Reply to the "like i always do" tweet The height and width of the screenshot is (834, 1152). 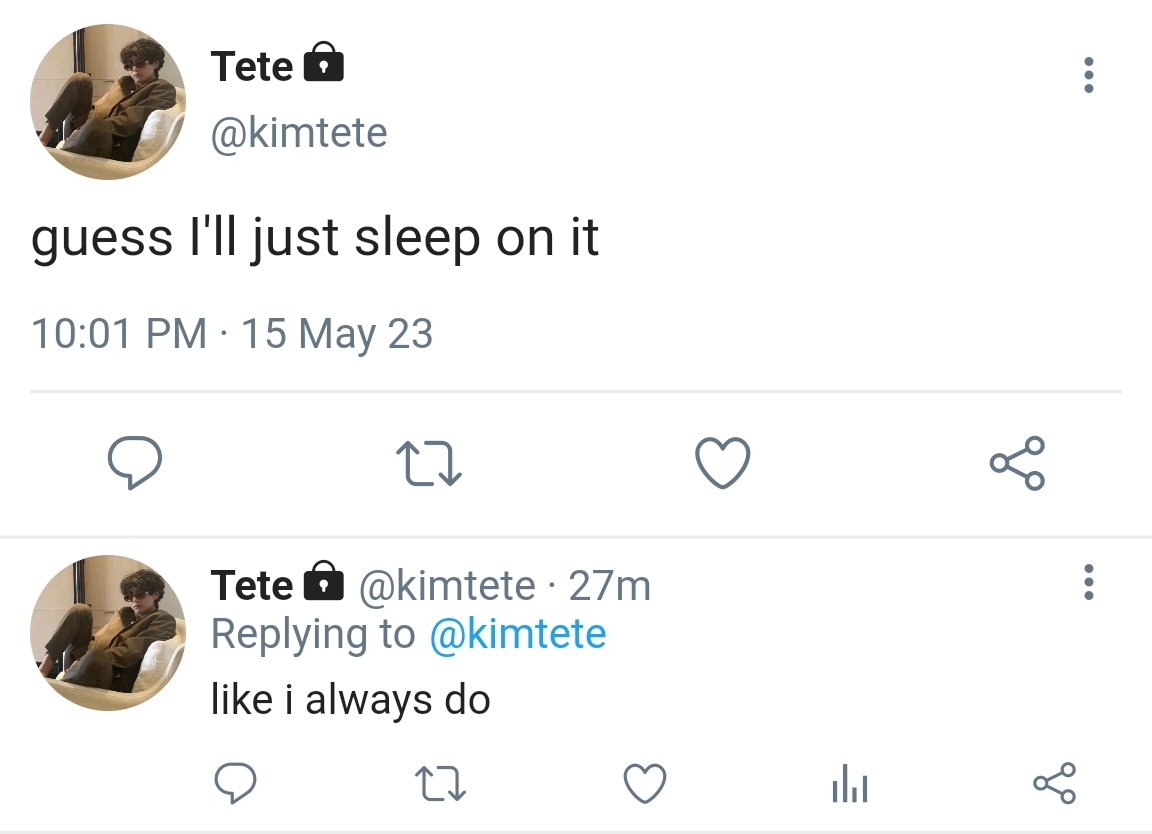(235, 783)
